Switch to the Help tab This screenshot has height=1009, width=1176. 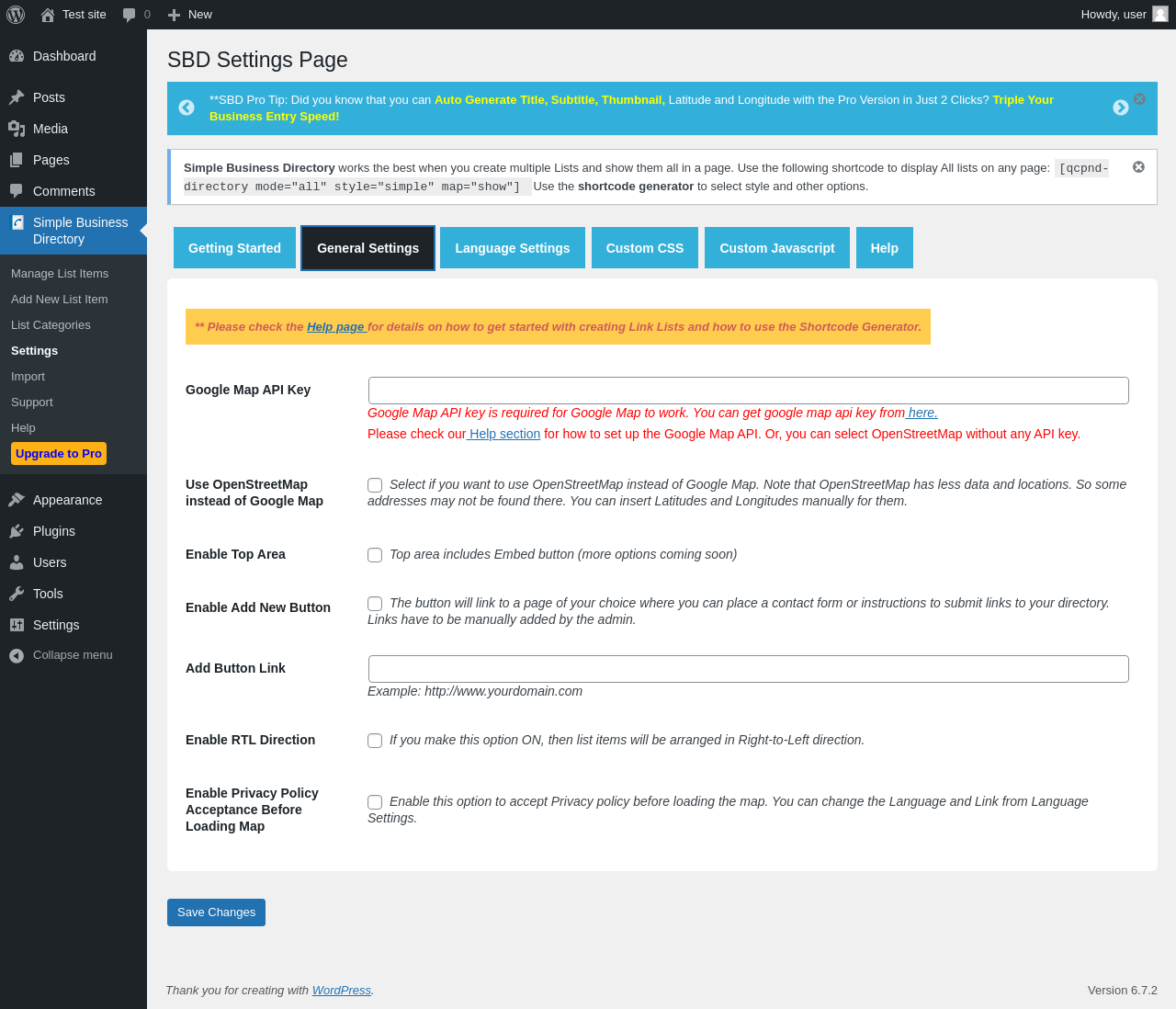tap(885, 248)
